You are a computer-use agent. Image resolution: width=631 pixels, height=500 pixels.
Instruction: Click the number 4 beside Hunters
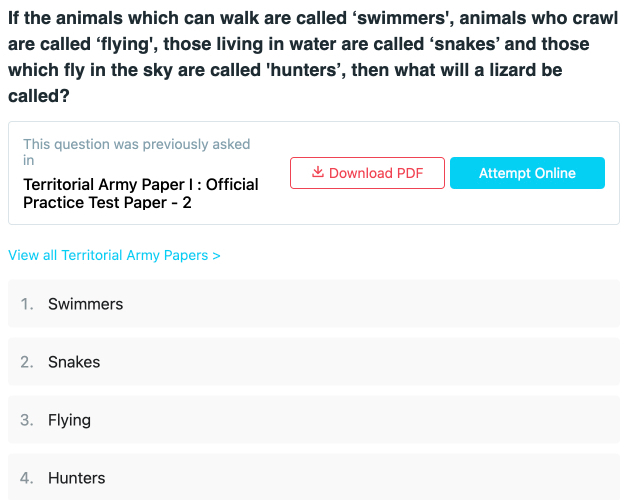click(x=27, y=478)
